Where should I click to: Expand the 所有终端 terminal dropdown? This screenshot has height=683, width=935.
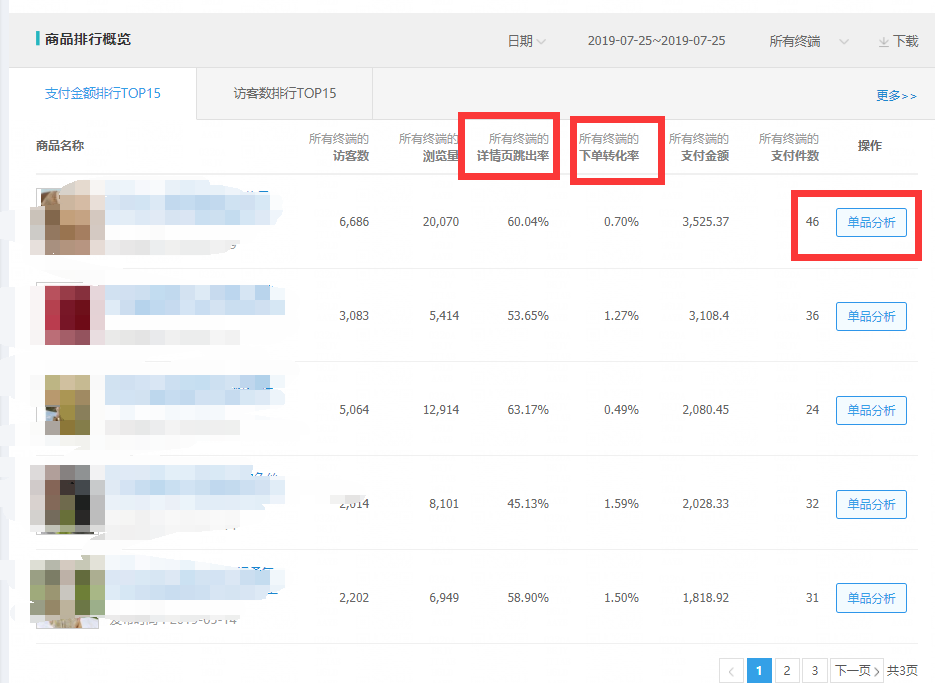[x=809, y=42]
